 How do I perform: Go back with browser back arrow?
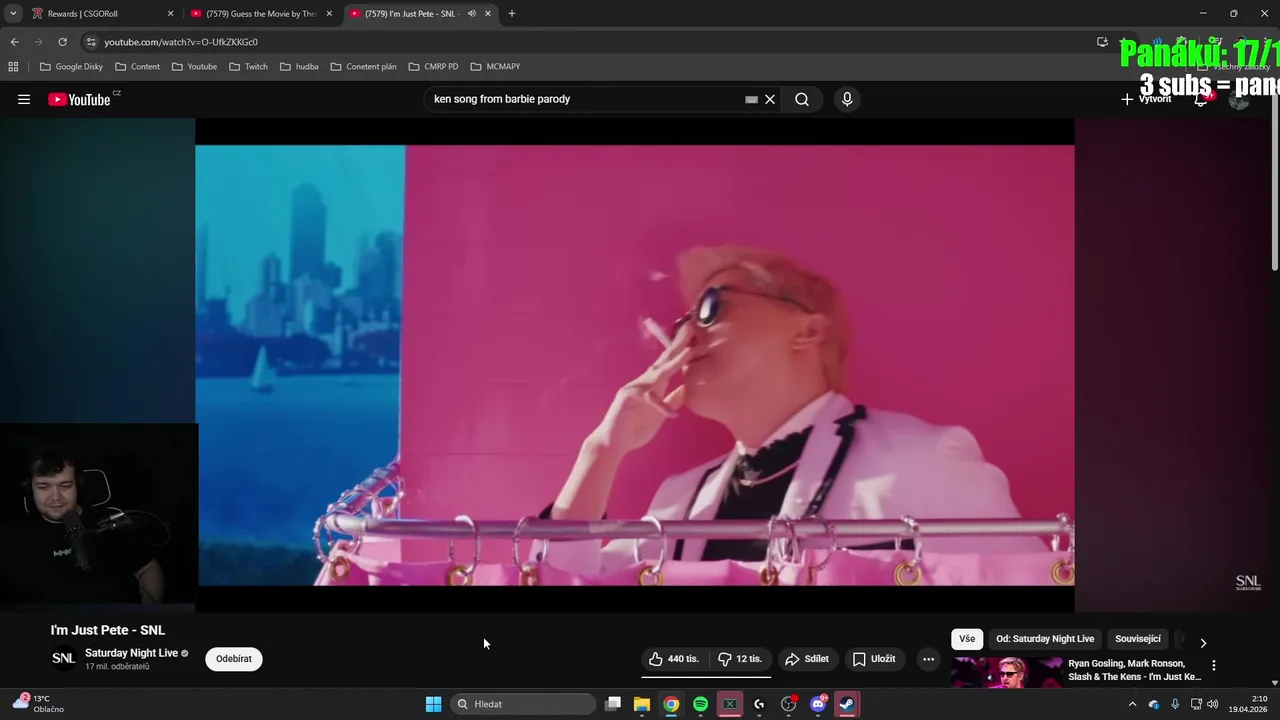click(14, 42)
